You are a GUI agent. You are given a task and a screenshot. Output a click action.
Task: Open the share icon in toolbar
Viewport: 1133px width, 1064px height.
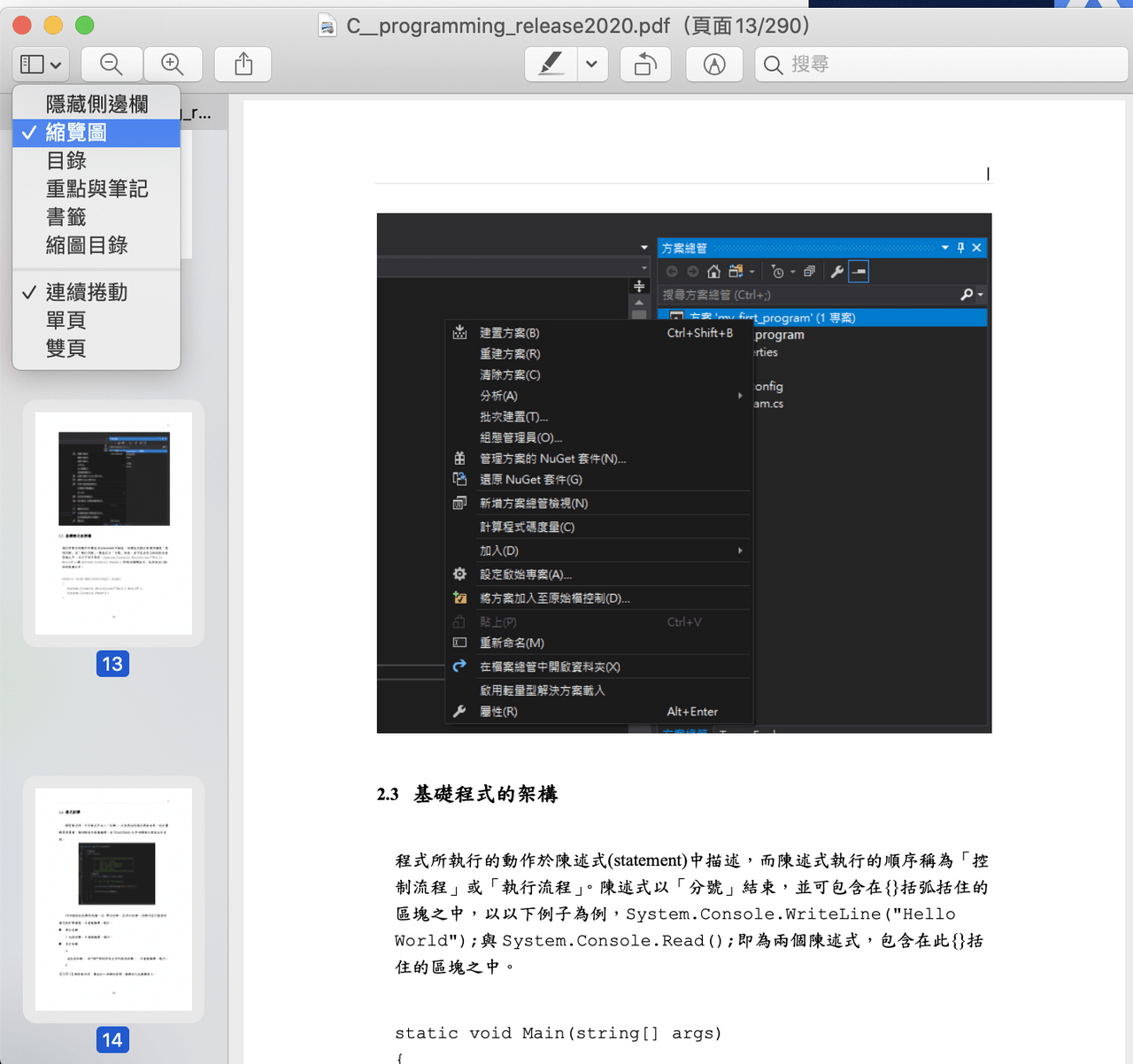point(243,65)
